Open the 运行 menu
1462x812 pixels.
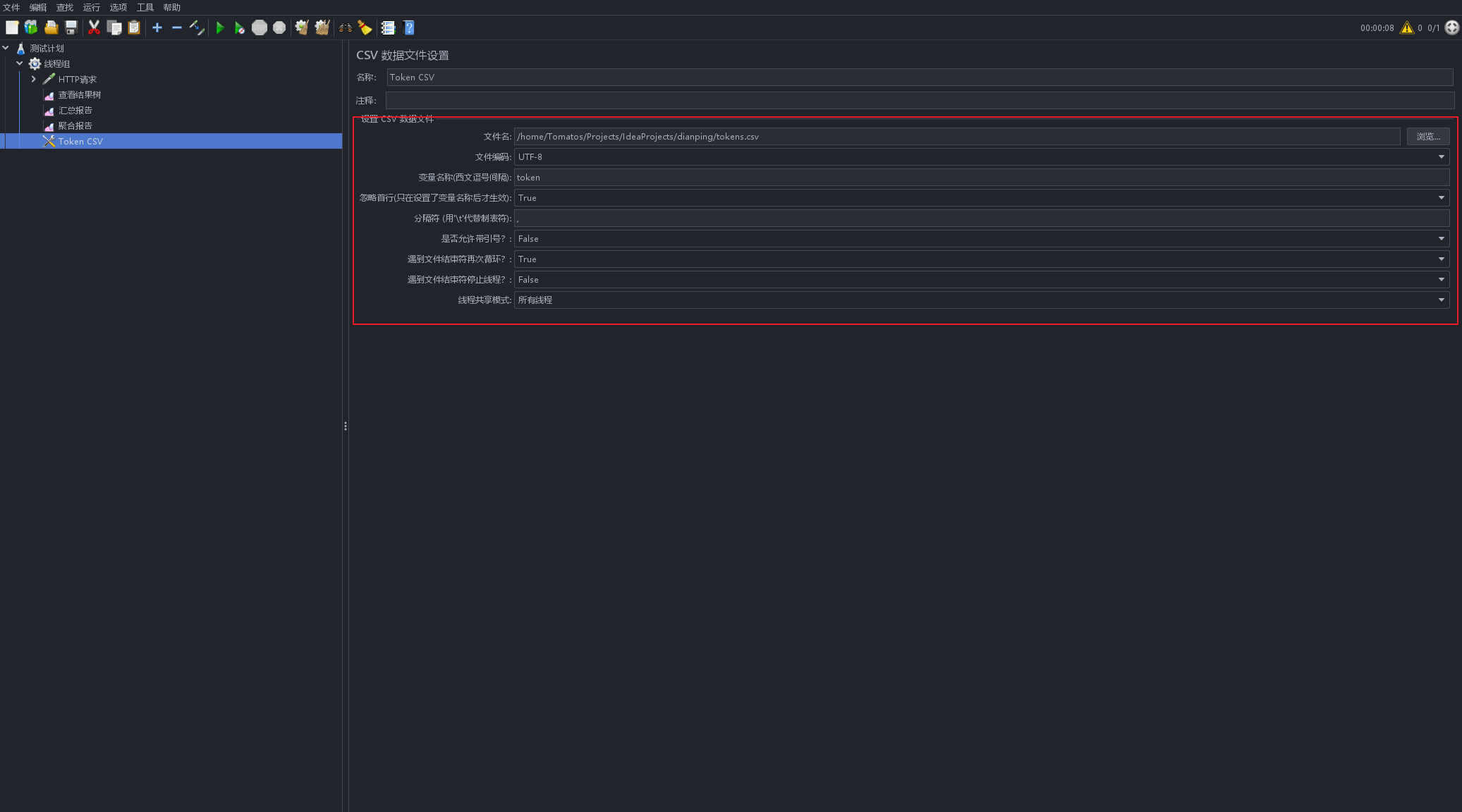point(91,7)
